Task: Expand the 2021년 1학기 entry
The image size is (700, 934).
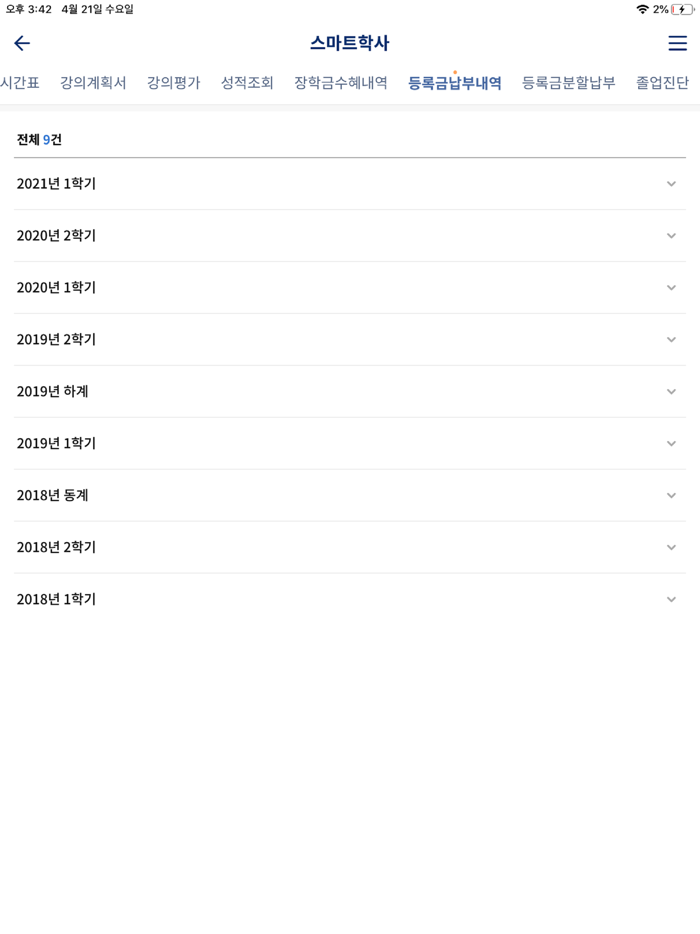Action: [x=350, y=183]
